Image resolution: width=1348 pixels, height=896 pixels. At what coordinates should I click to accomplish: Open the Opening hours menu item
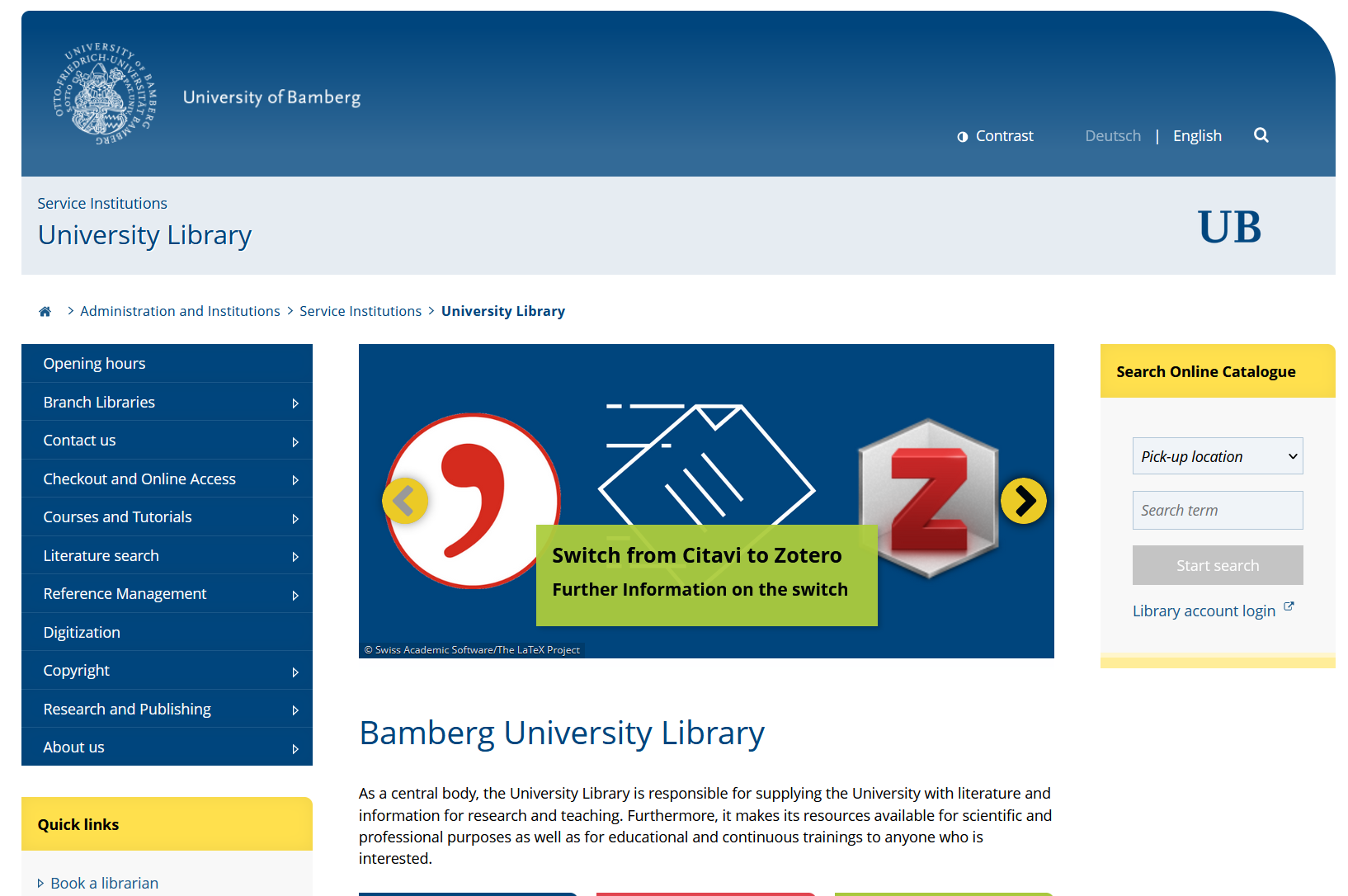[x=167, y=363]
